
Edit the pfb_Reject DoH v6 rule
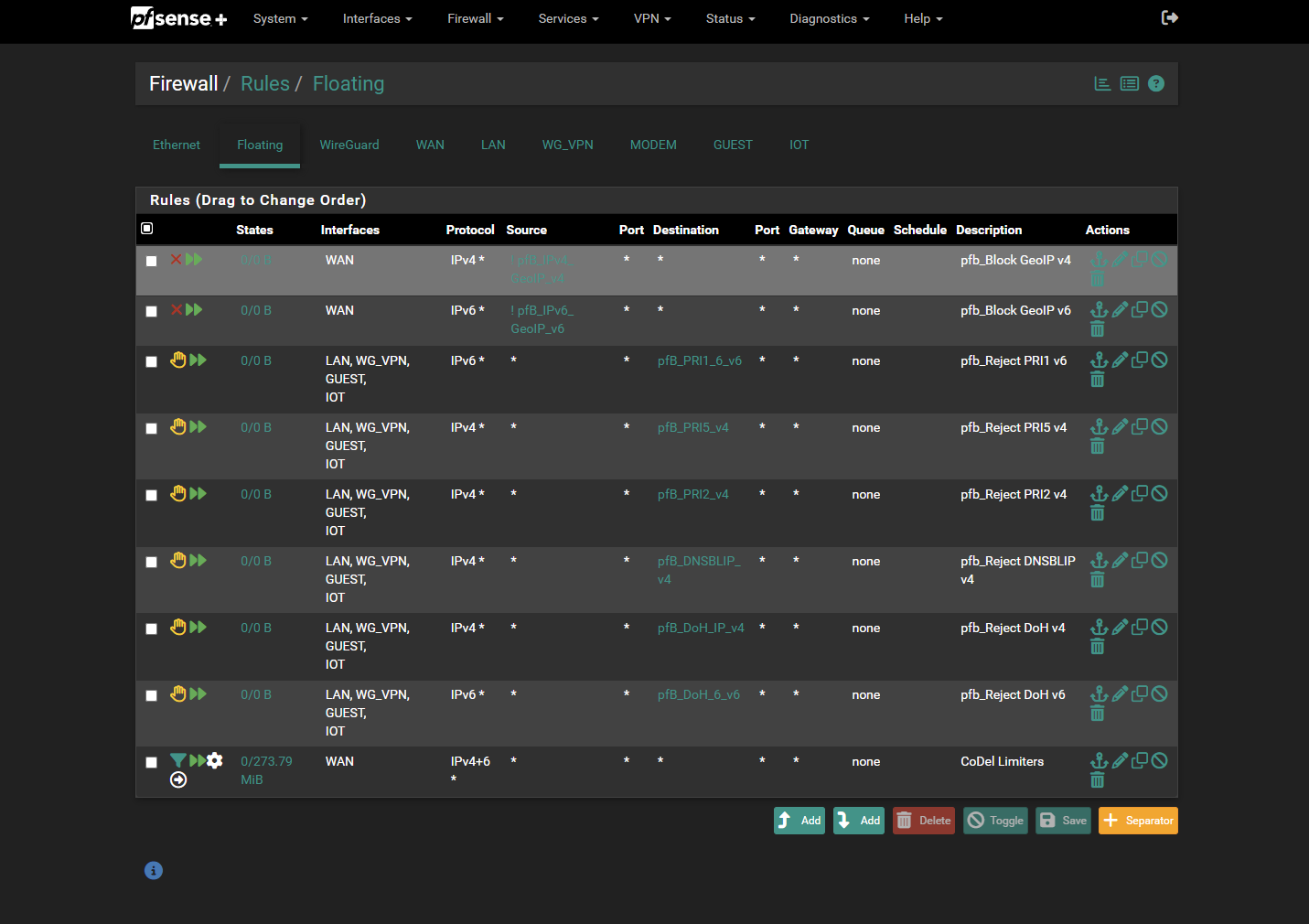(1120, 693)
